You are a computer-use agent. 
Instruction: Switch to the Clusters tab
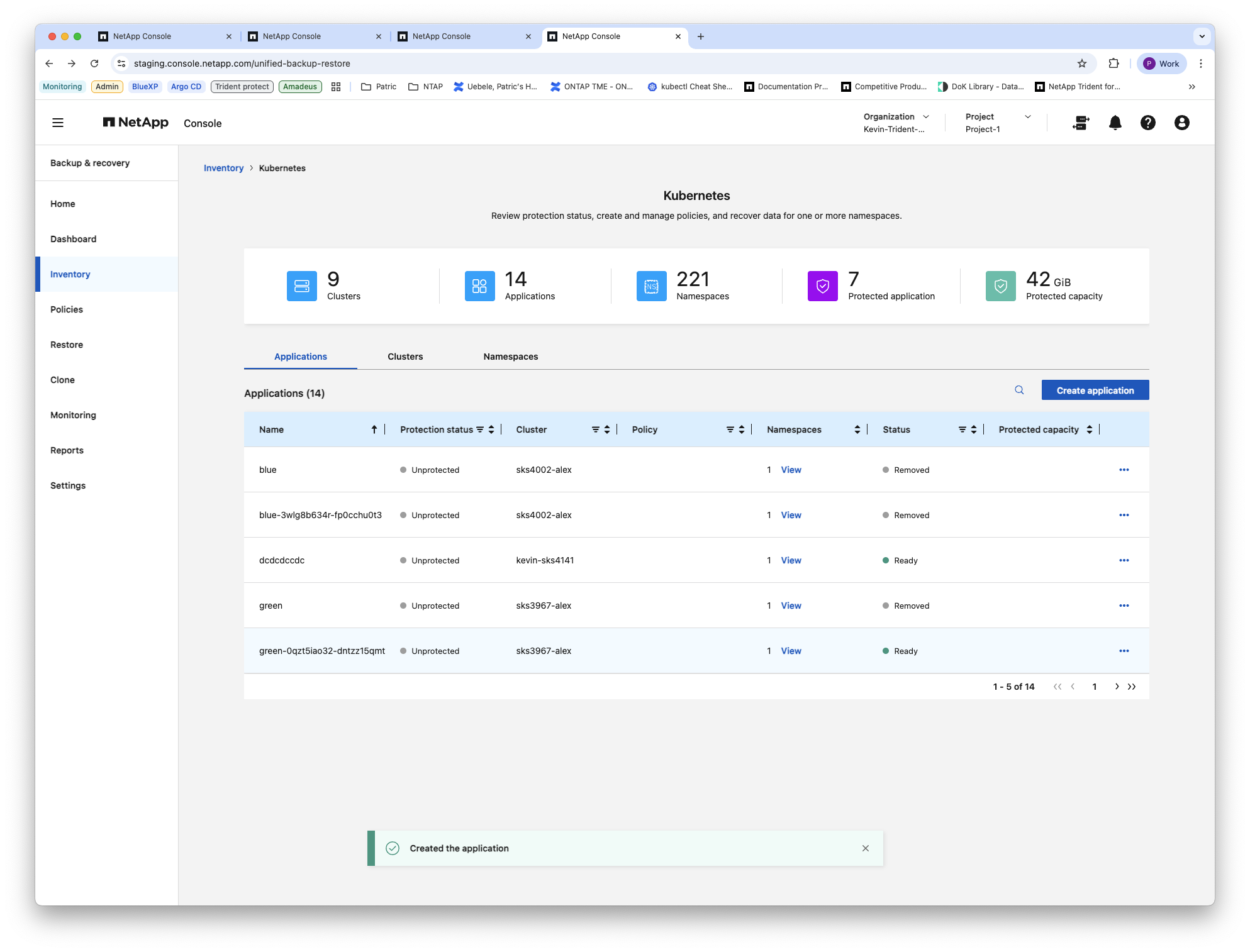[405, 357]
